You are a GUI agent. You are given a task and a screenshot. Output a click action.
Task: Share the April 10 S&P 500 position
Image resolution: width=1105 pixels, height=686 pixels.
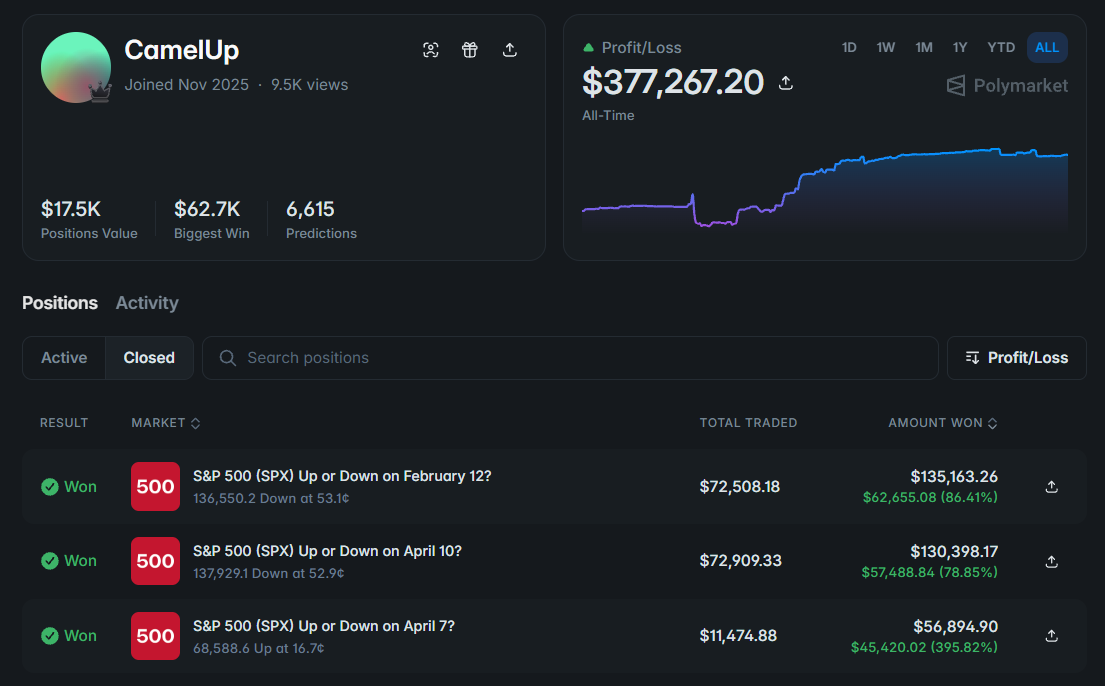[x=1051, y=562]
